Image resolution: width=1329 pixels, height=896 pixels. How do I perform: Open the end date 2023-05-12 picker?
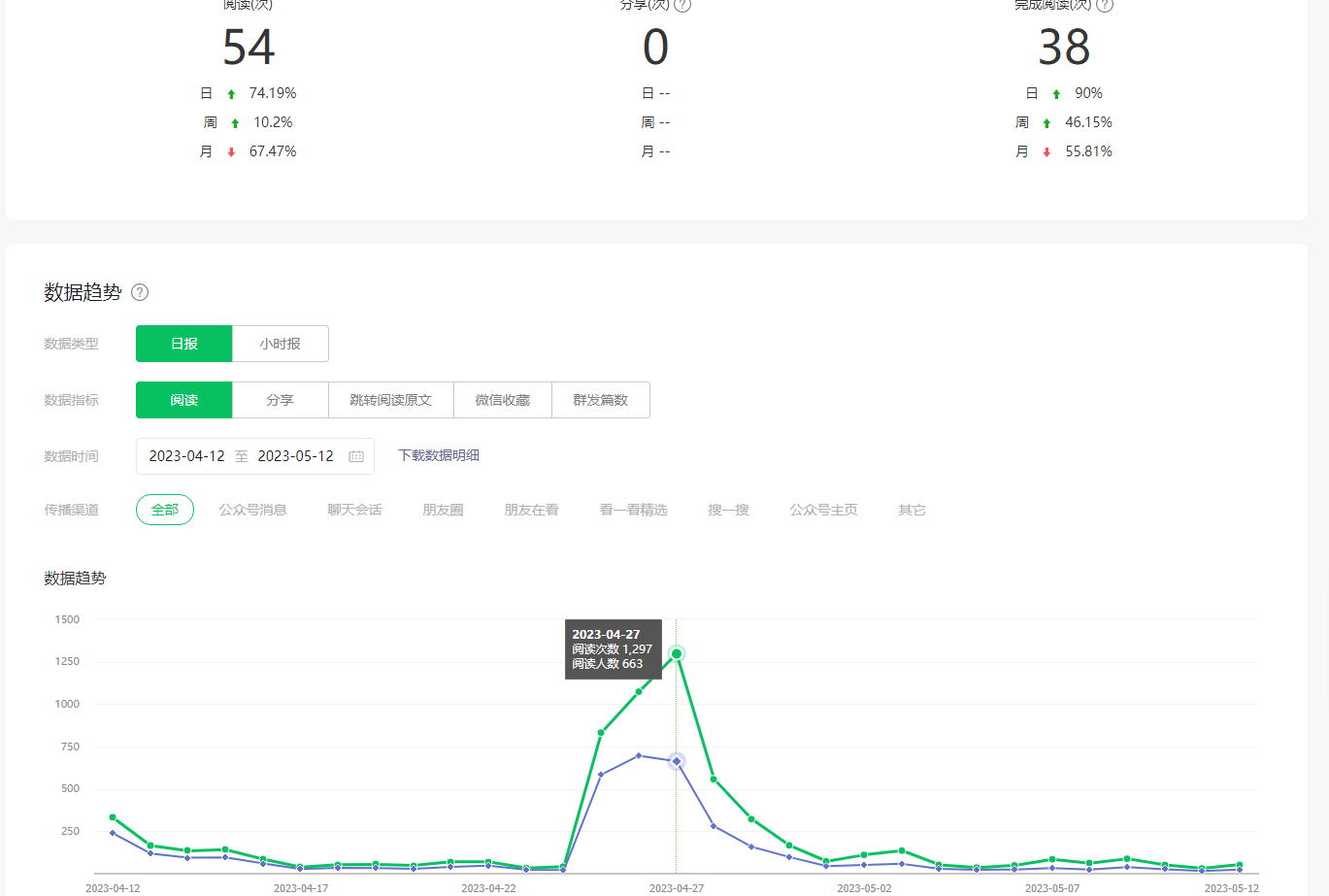click(x=295, y=456)
